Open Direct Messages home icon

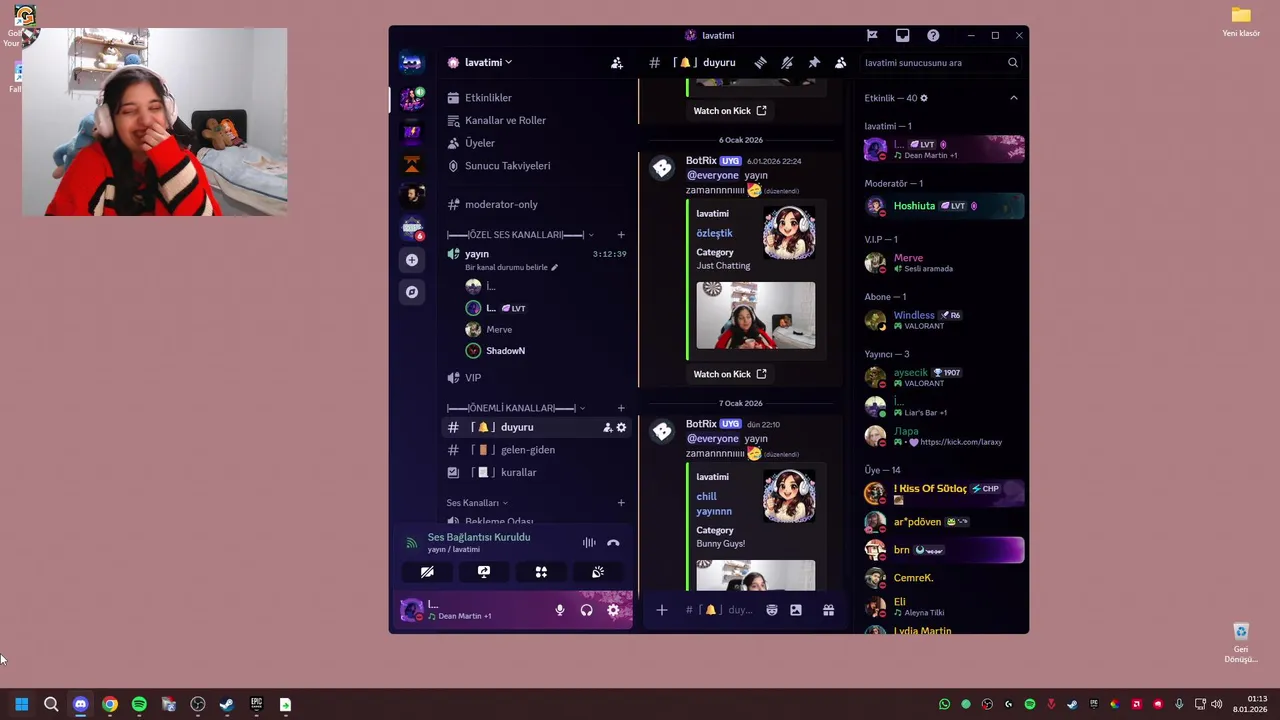[412, 63]
